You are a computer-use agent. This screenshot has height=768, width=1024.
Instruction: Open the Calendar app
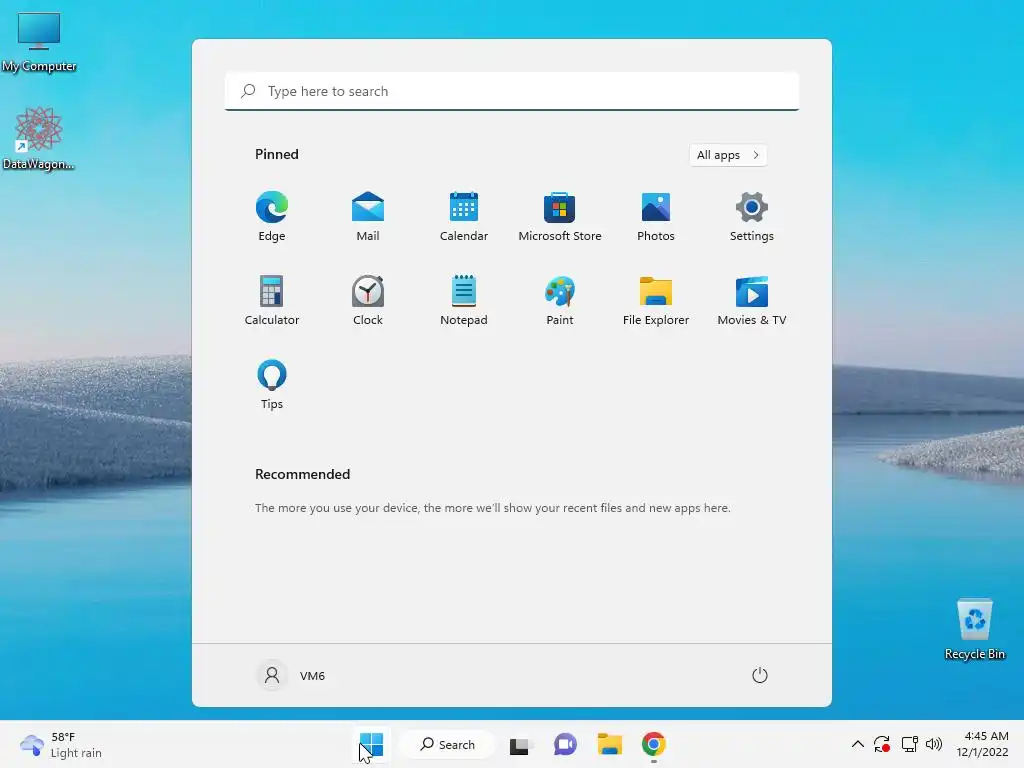[464, 216]
